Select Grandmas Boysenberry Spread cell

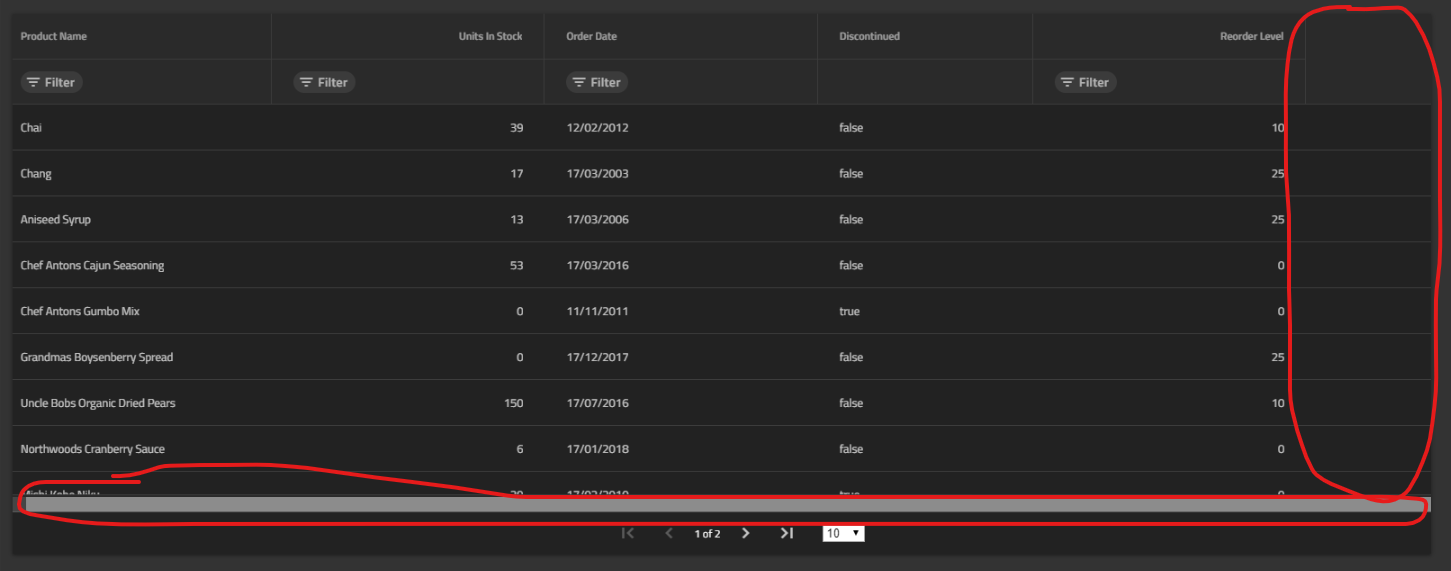pos(142,358)
